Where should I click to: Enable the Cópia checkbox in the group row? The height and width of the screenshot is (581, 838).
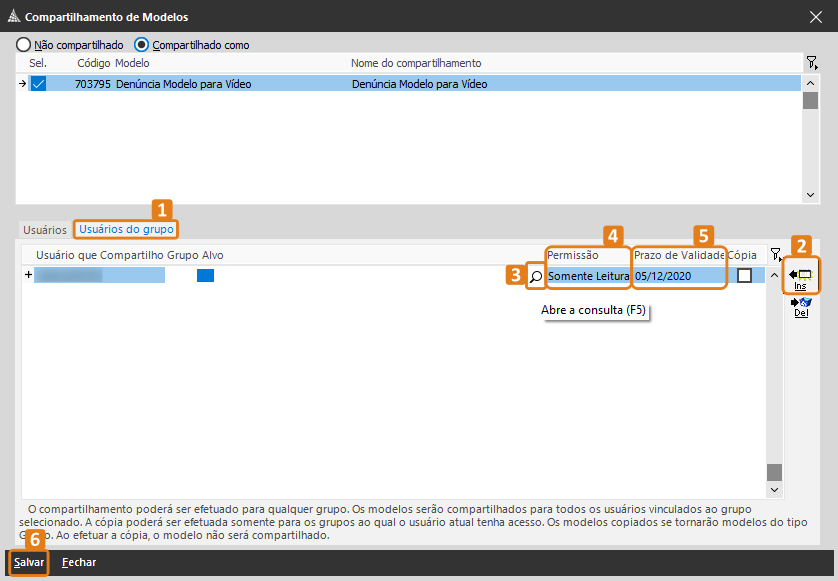coord(744,276)
